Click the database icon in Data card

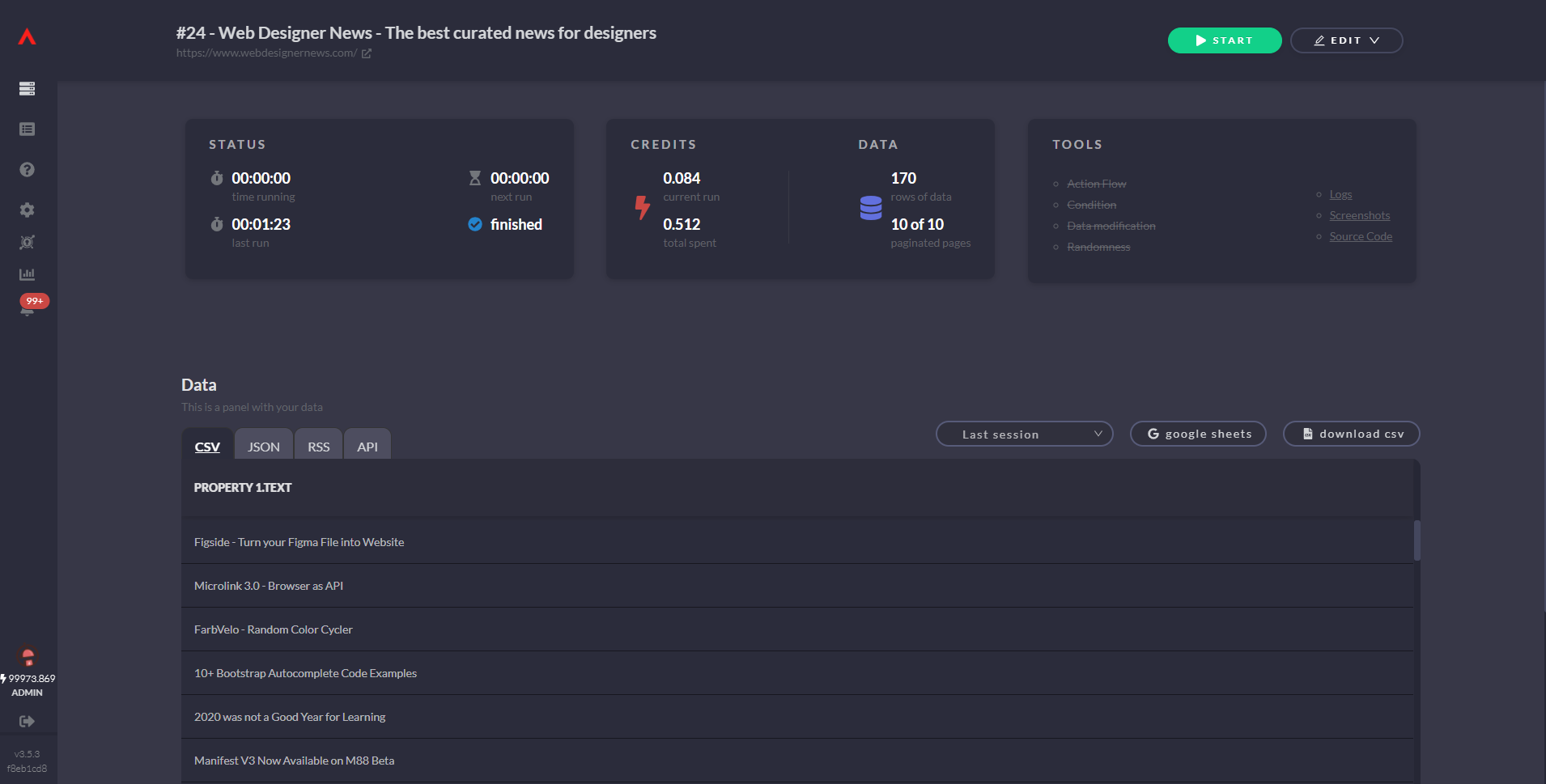tap(871, 208)
